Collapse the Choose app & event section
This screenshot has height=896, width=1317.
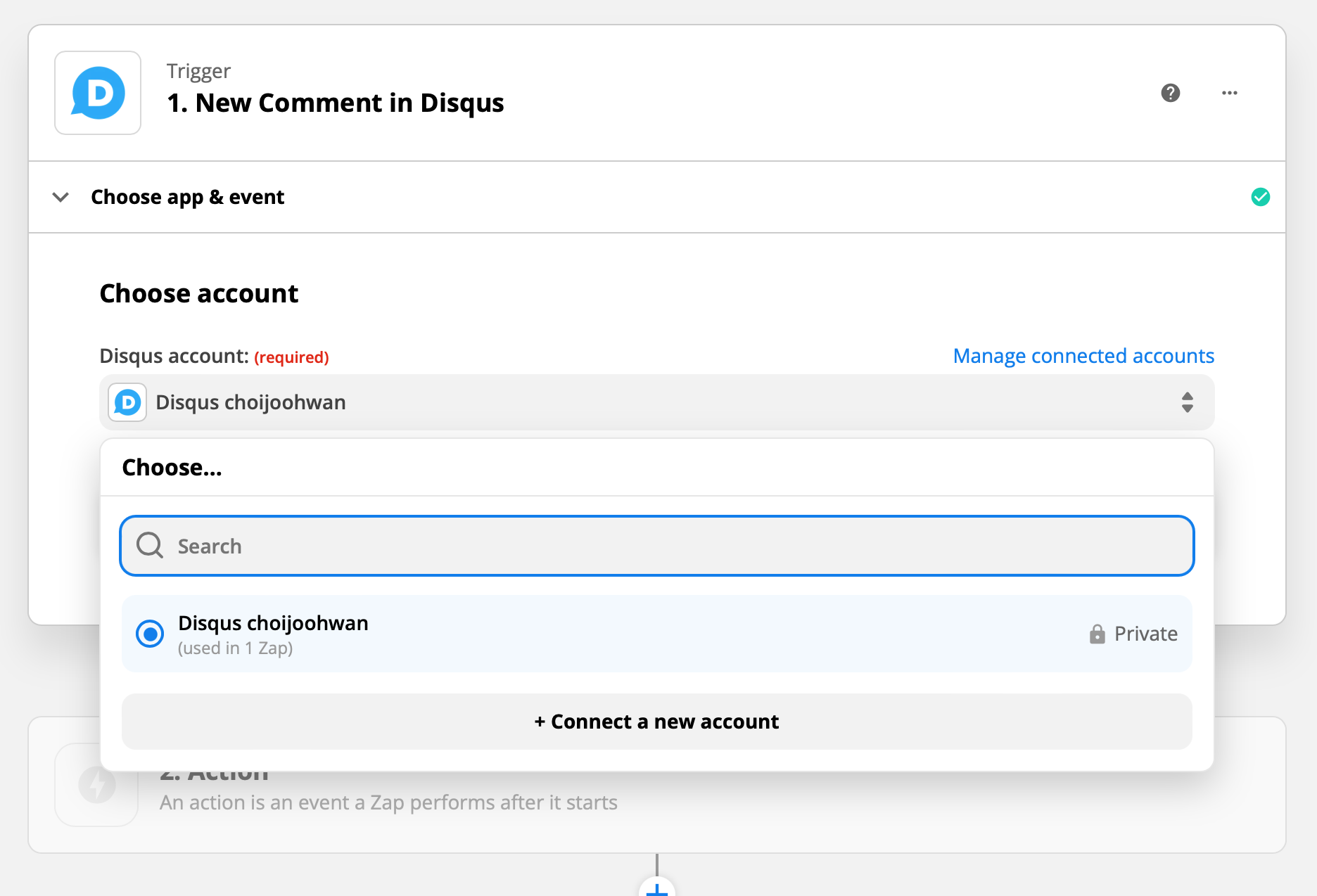(x=61, y=197)
